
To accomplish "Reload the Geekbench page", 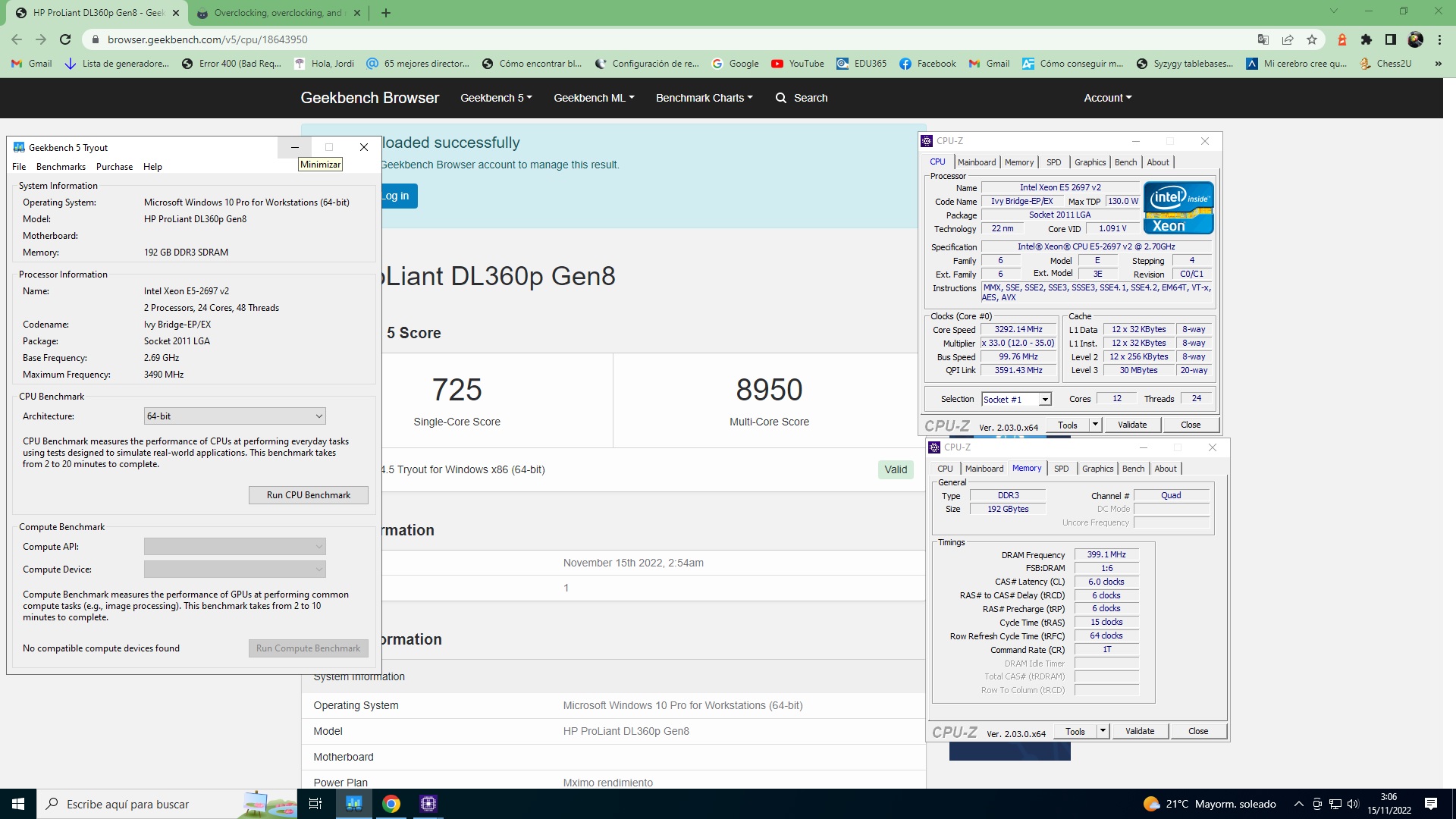I will [65, 39].
